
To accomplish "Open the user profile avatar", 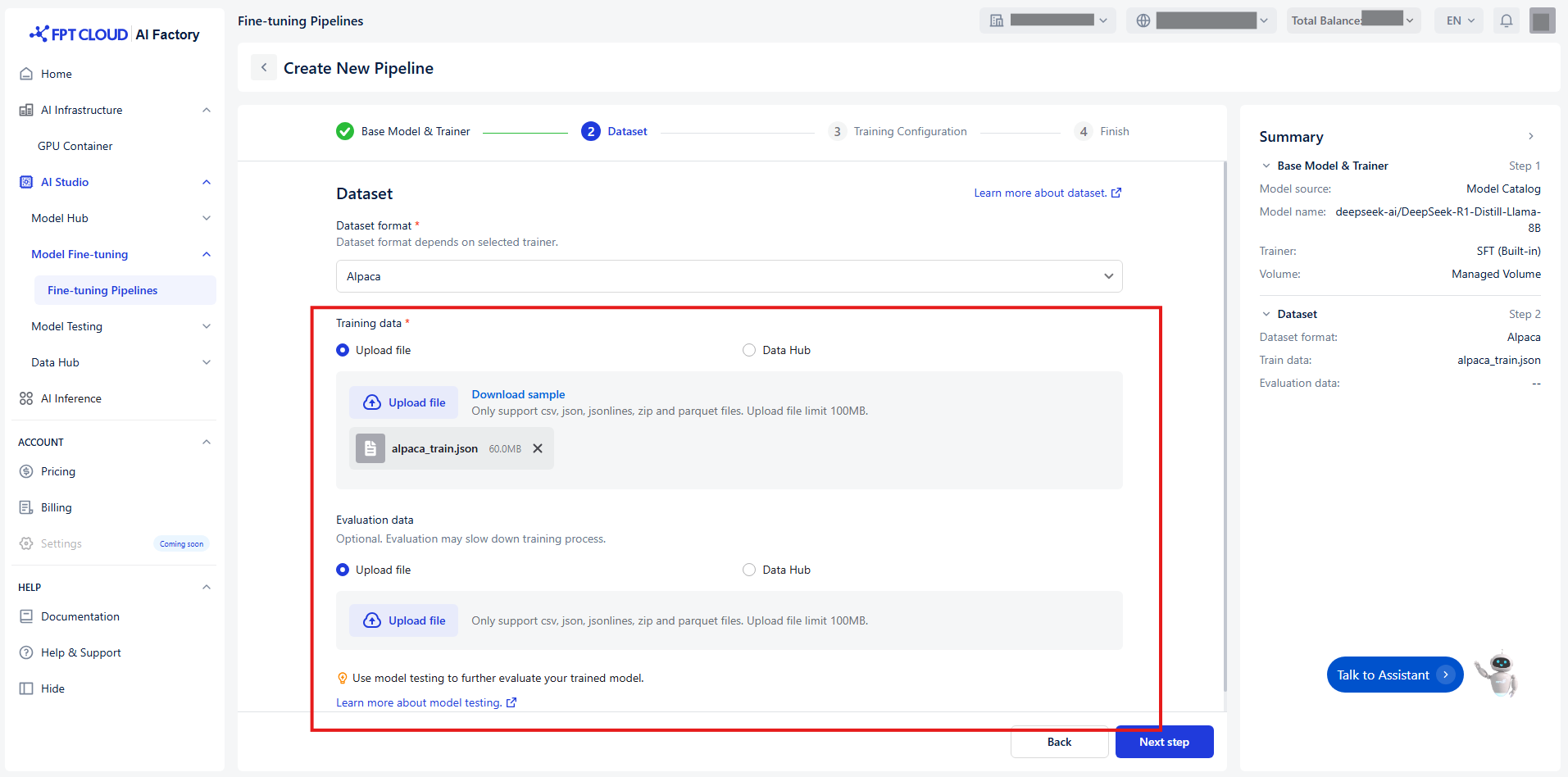I will coord(1542,20).
